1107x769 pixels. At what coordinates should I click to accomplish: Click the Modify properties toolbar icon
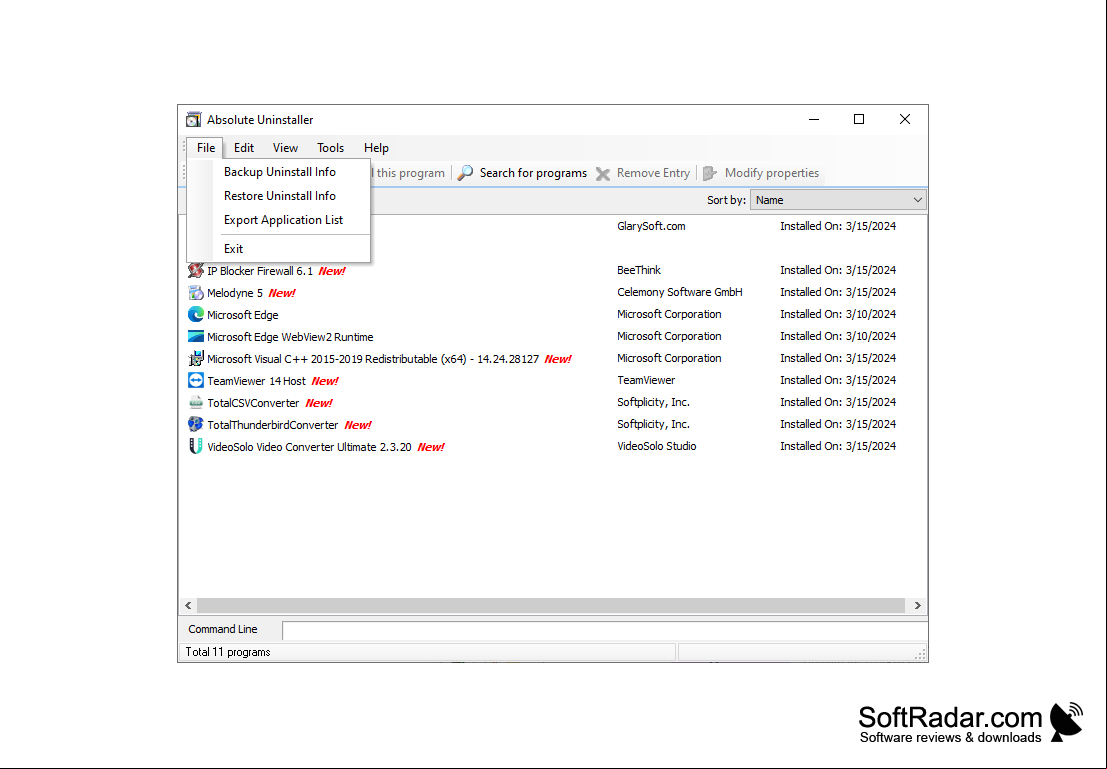coord(710,173)
